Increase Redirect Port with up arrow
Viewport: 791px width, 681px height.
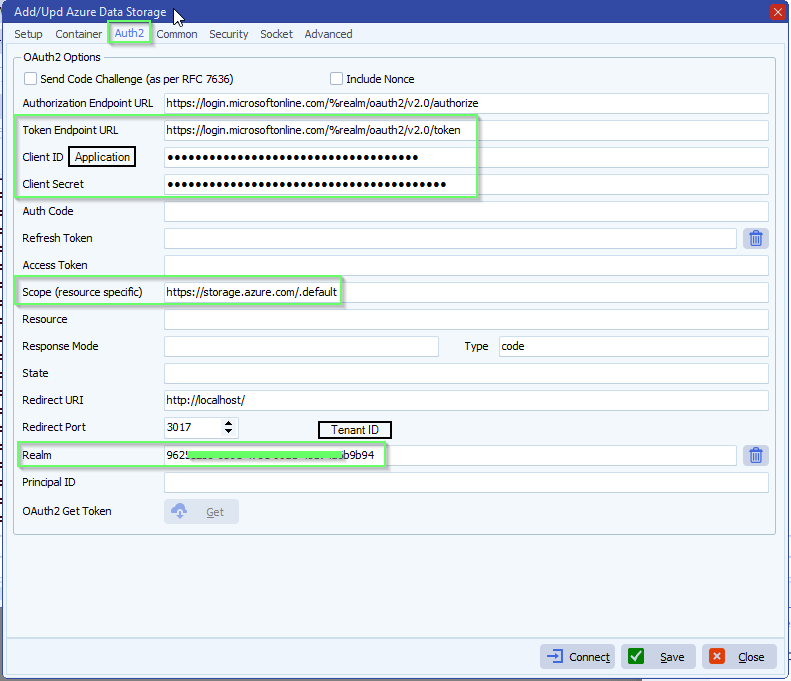click(229, 423)
